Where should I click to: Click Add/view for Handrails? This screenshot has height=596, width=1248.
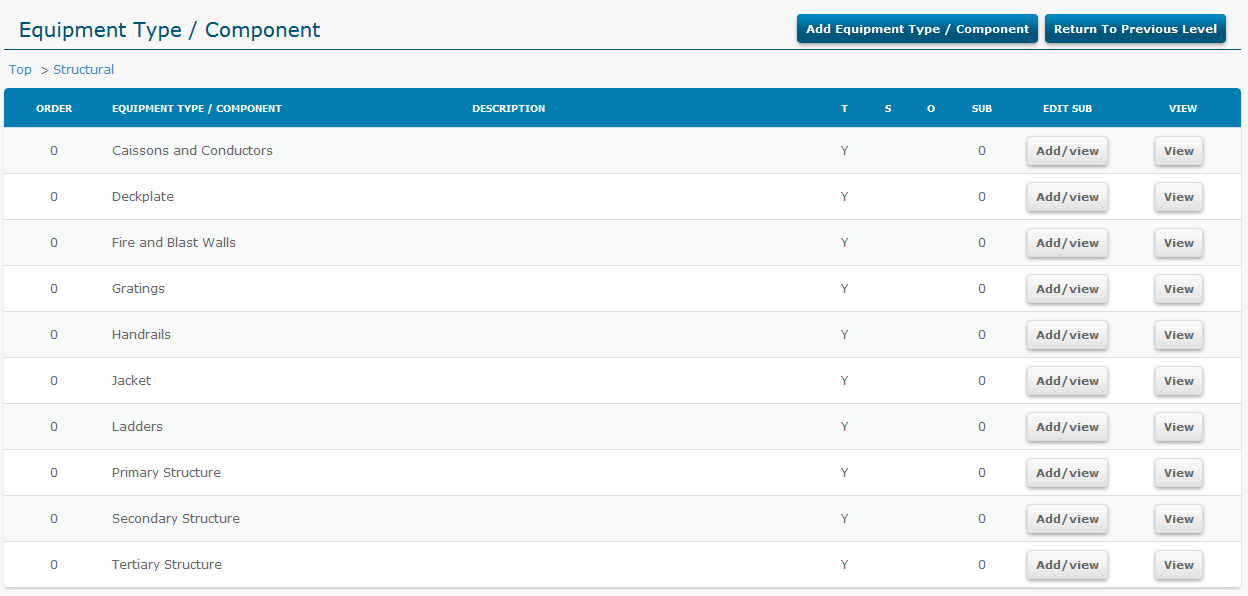[x=1067, y=334]
